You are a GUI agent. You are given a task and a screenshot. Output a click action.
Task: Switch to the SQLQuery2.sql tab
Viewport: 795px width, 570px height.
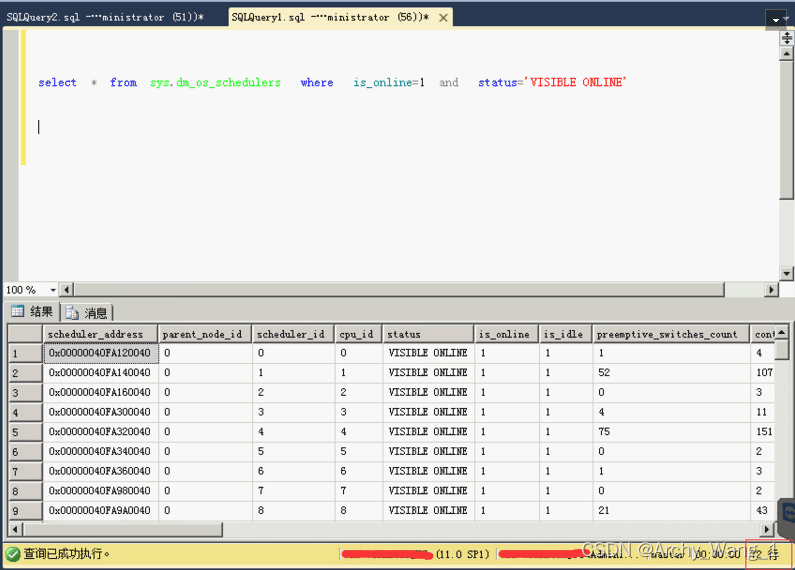(x=105, y=18)
